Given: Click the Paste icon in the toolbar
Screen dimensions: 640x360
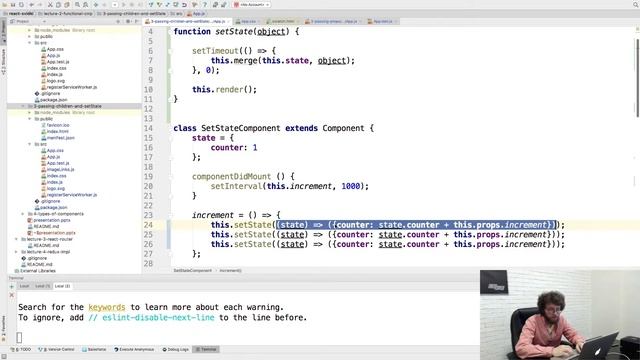Looking at the screenshot, I should (x=67, y=4).
